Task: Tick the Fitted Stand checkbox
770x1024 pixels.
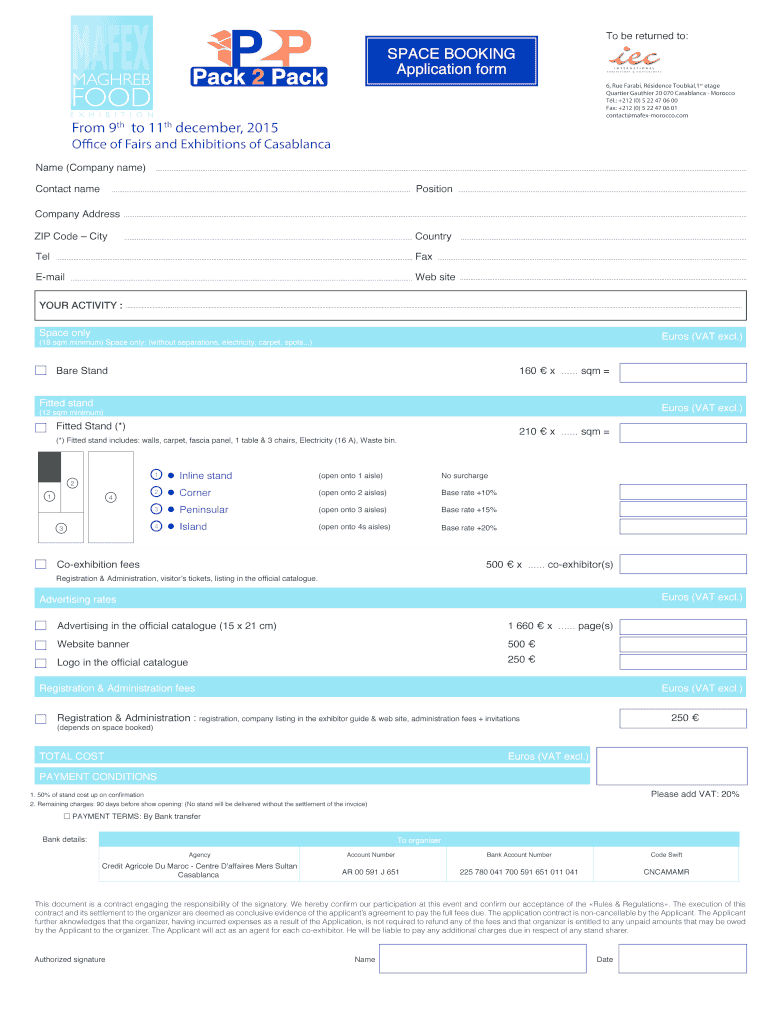Action: [41, 427]
